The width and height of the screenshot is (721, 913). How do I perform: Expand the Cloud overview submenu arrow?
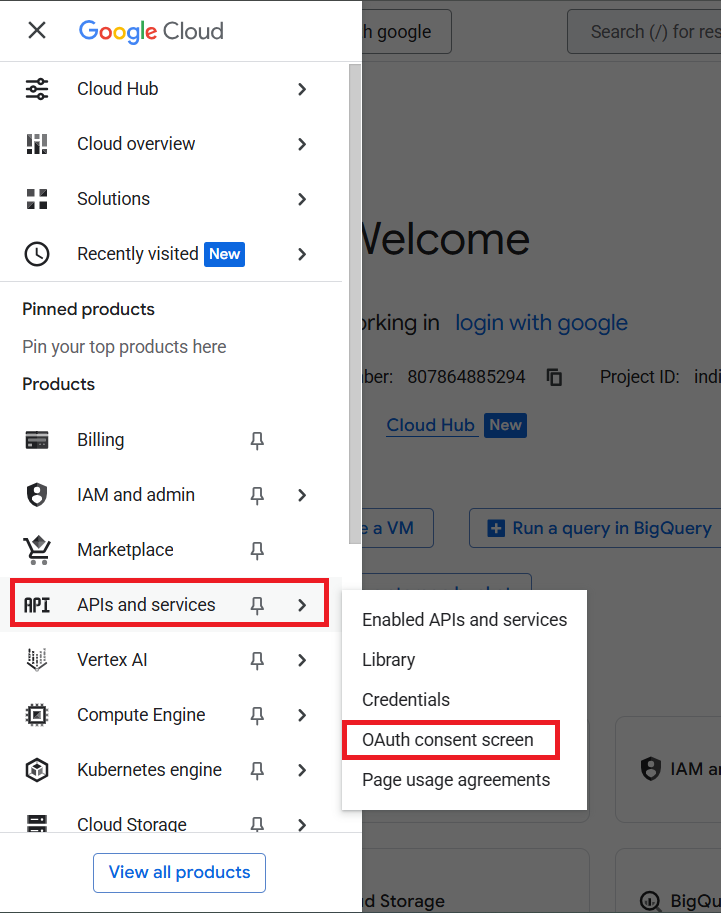tap(302, 144)
